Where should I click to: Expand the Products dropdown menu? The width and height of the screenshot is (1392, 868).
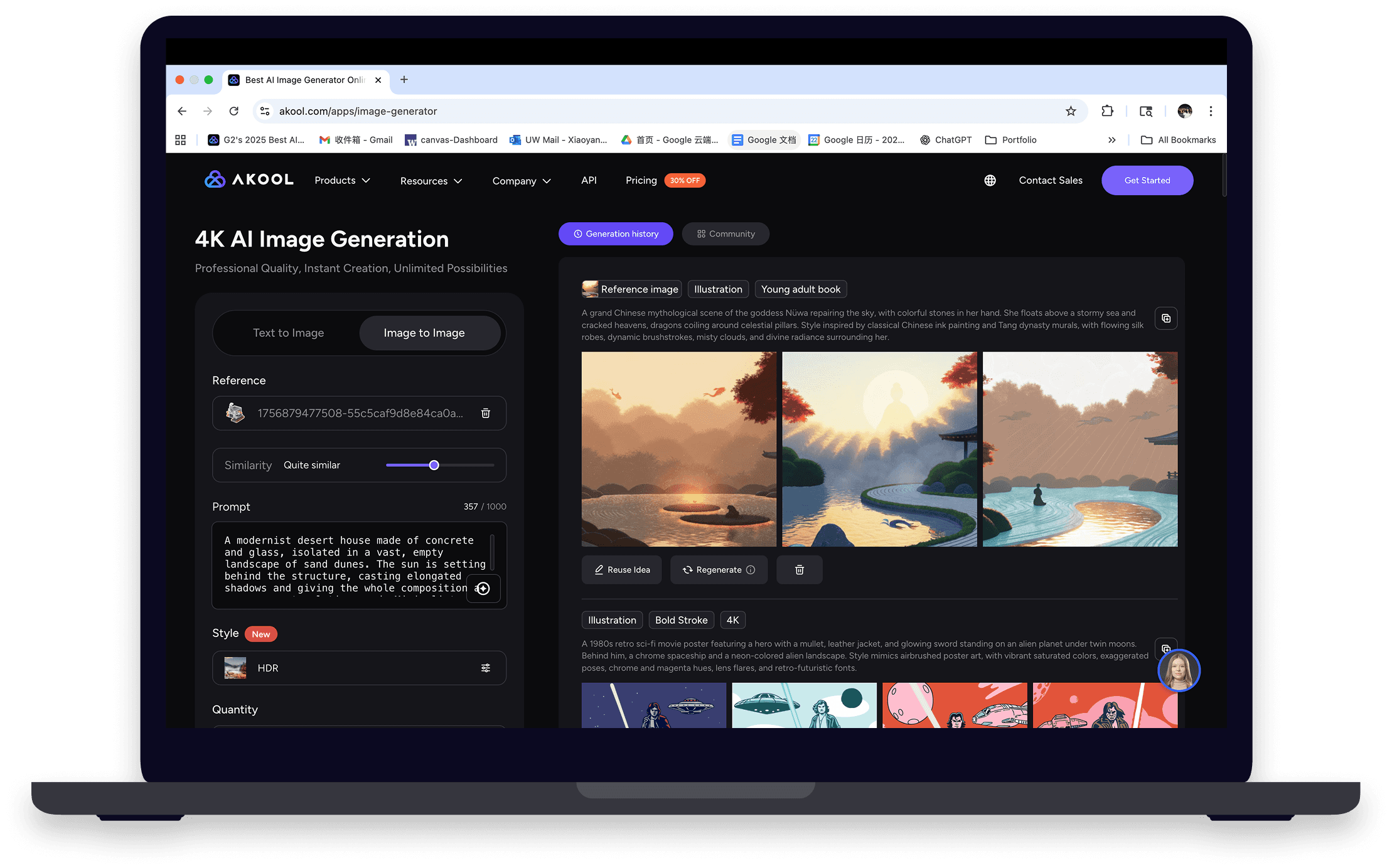[342, 181]
